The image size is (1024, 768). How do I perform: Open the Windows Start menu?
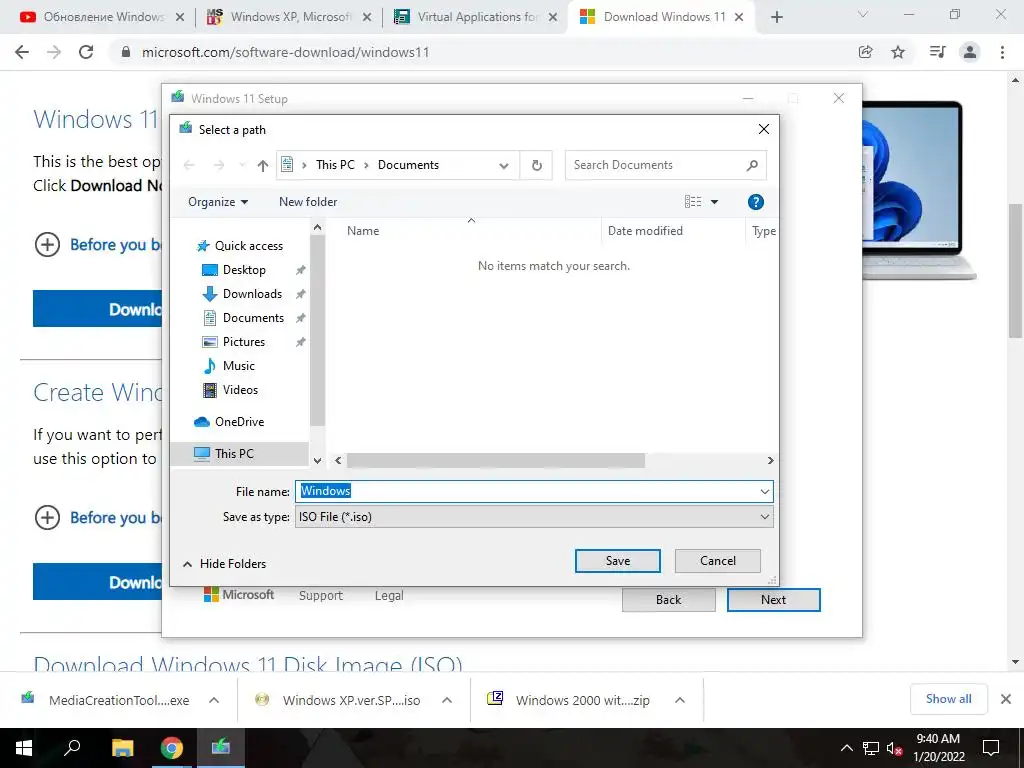tap(24, 748)
